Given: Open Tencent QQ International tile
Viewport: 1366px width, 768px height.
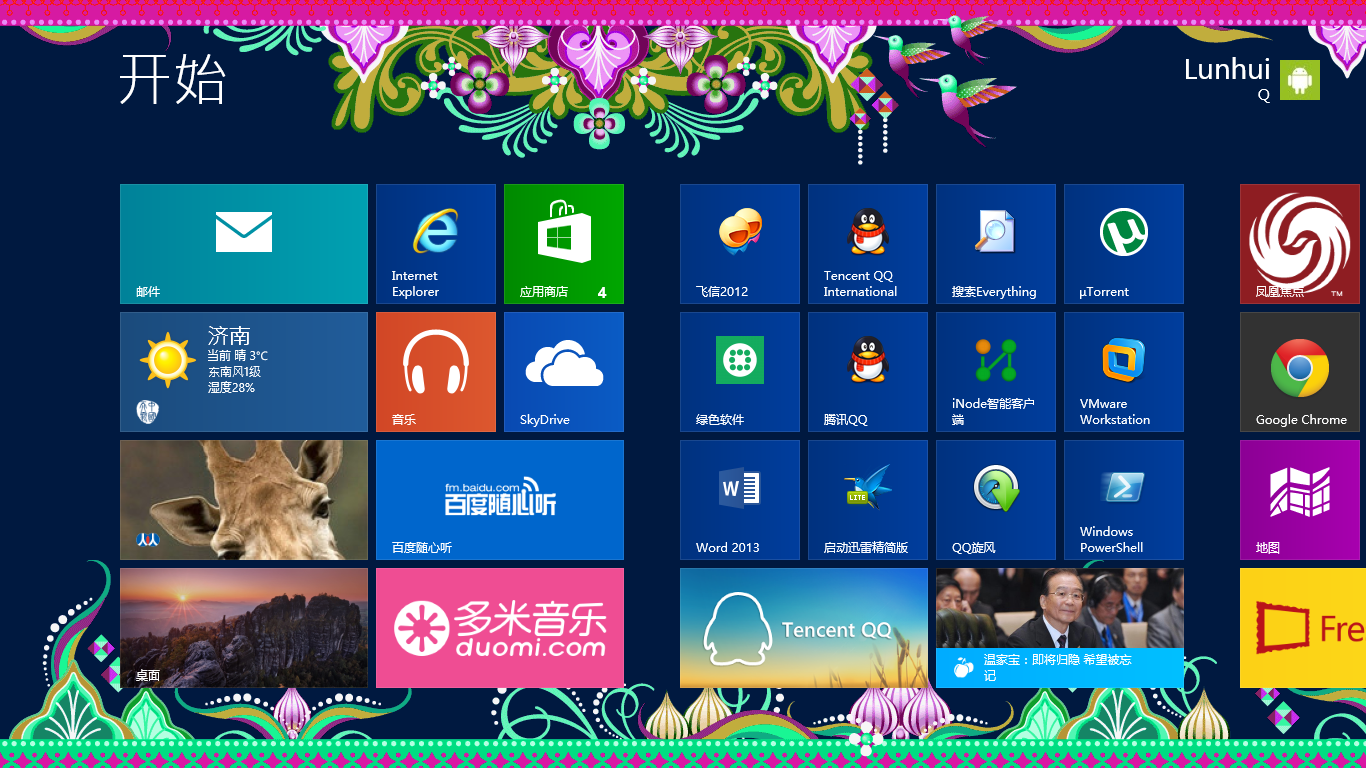Looking at the screenshot, I should coord(867,243).
